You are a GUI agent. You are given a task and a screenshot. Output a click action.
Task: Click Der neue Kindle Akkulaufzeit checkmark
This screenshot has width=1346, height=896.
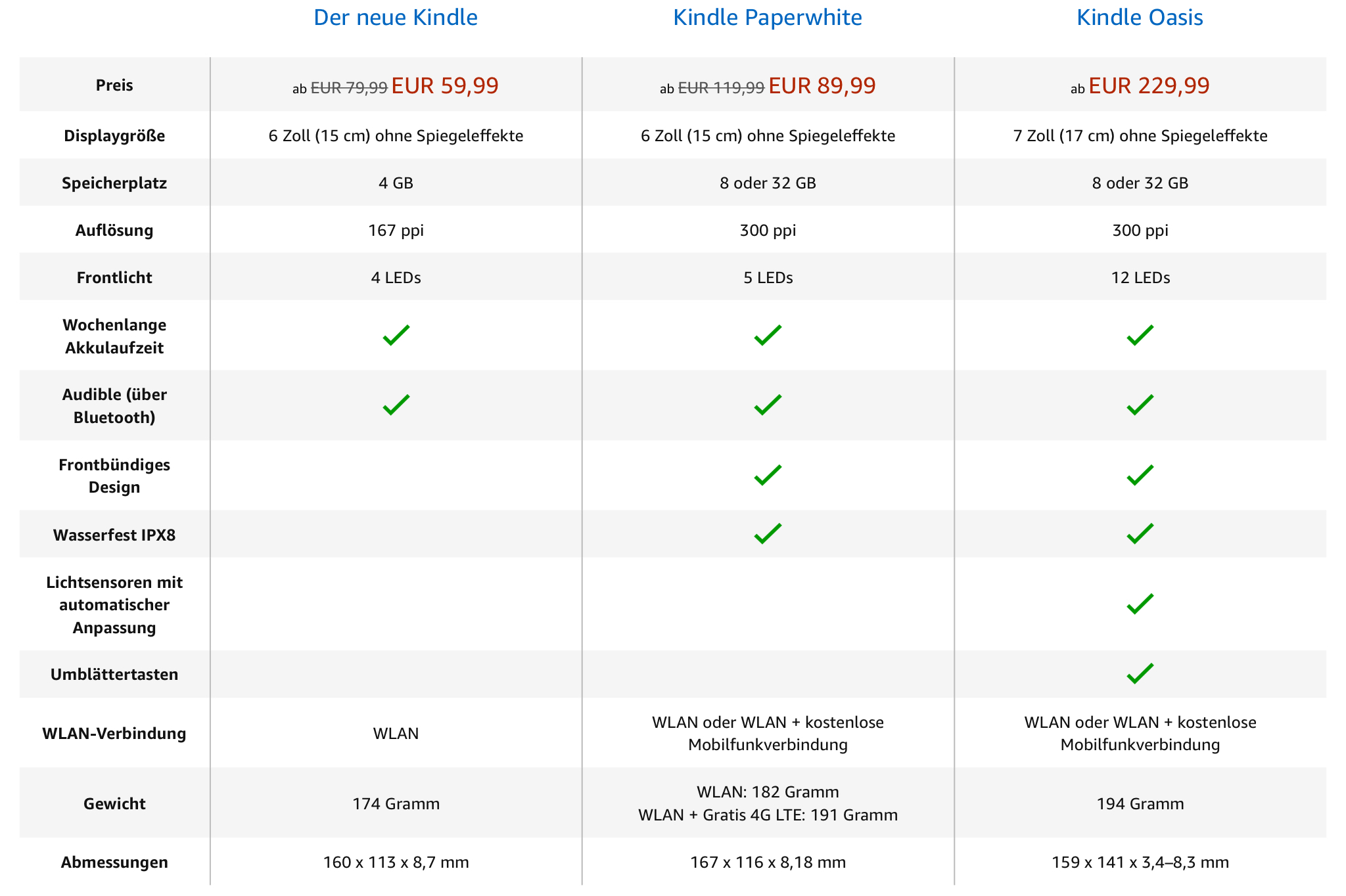click(x=396, y=335)
